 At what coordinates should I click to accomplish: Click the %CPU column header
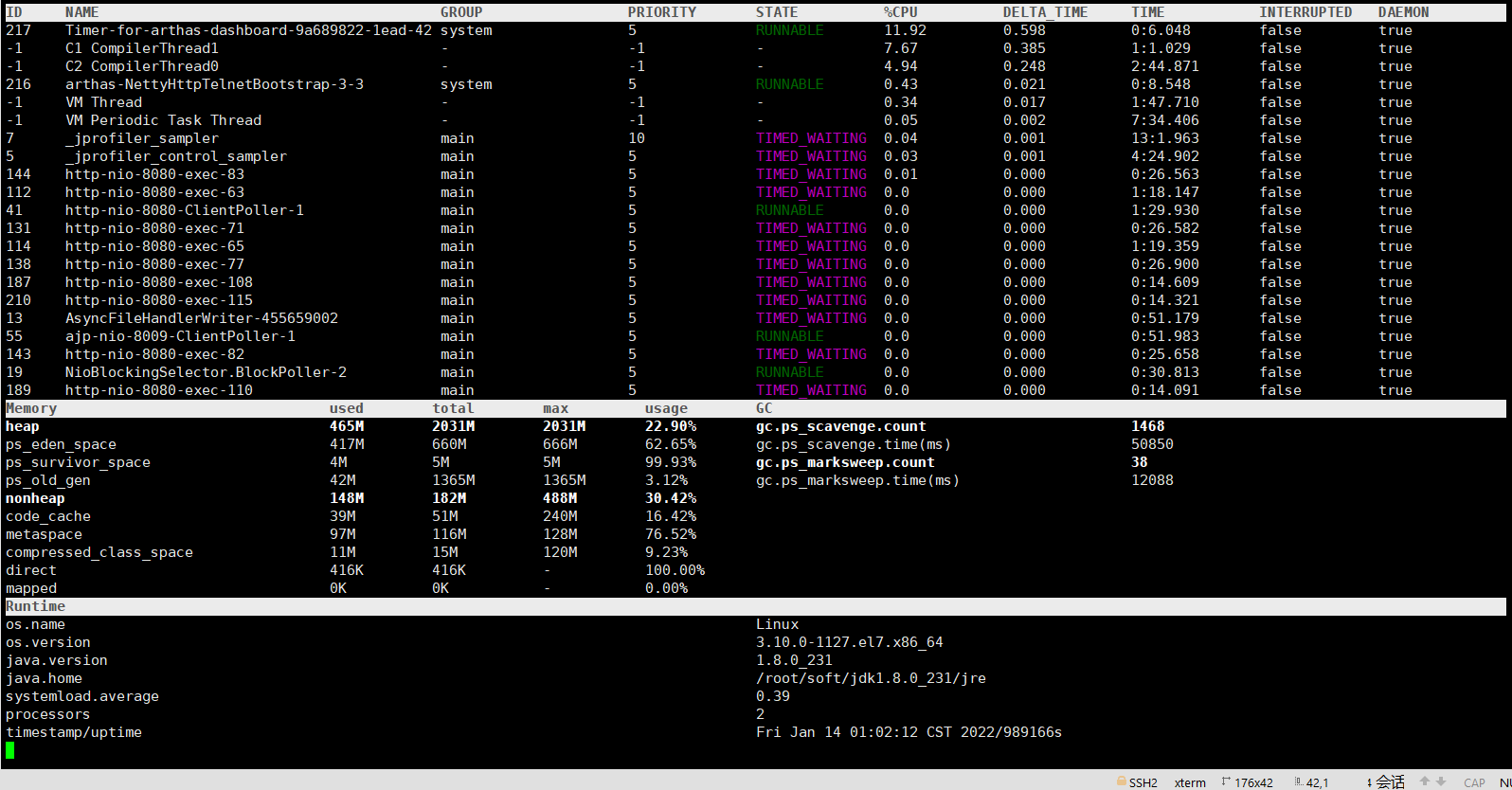tap(901, 12)
